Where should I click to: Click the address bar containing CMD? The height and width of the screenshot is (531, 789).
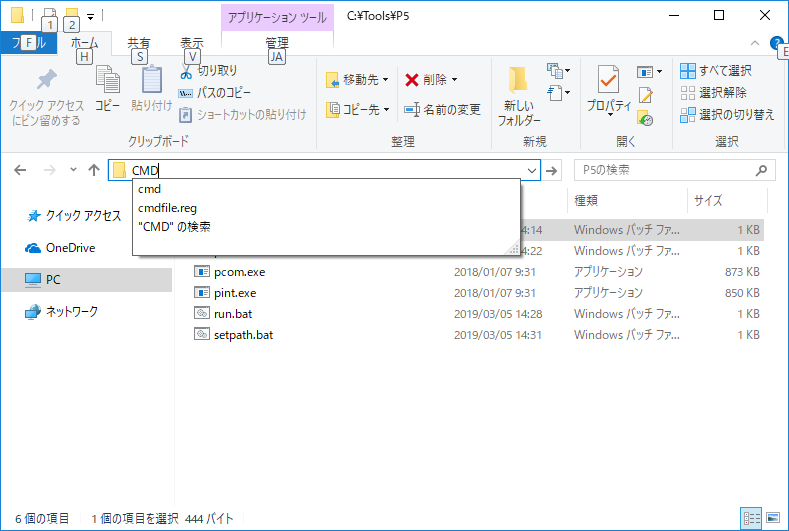[324, 170]
